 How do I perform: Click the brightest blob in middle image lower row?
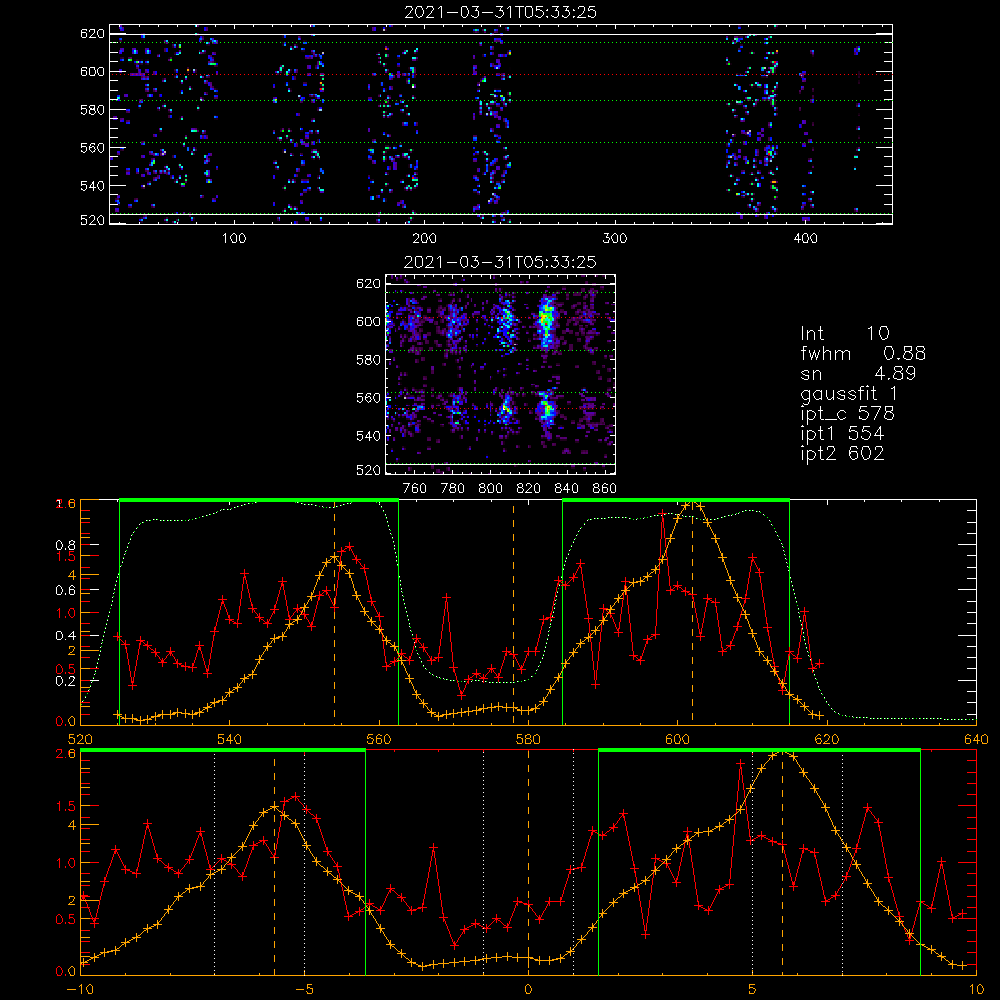coord(546,410)
